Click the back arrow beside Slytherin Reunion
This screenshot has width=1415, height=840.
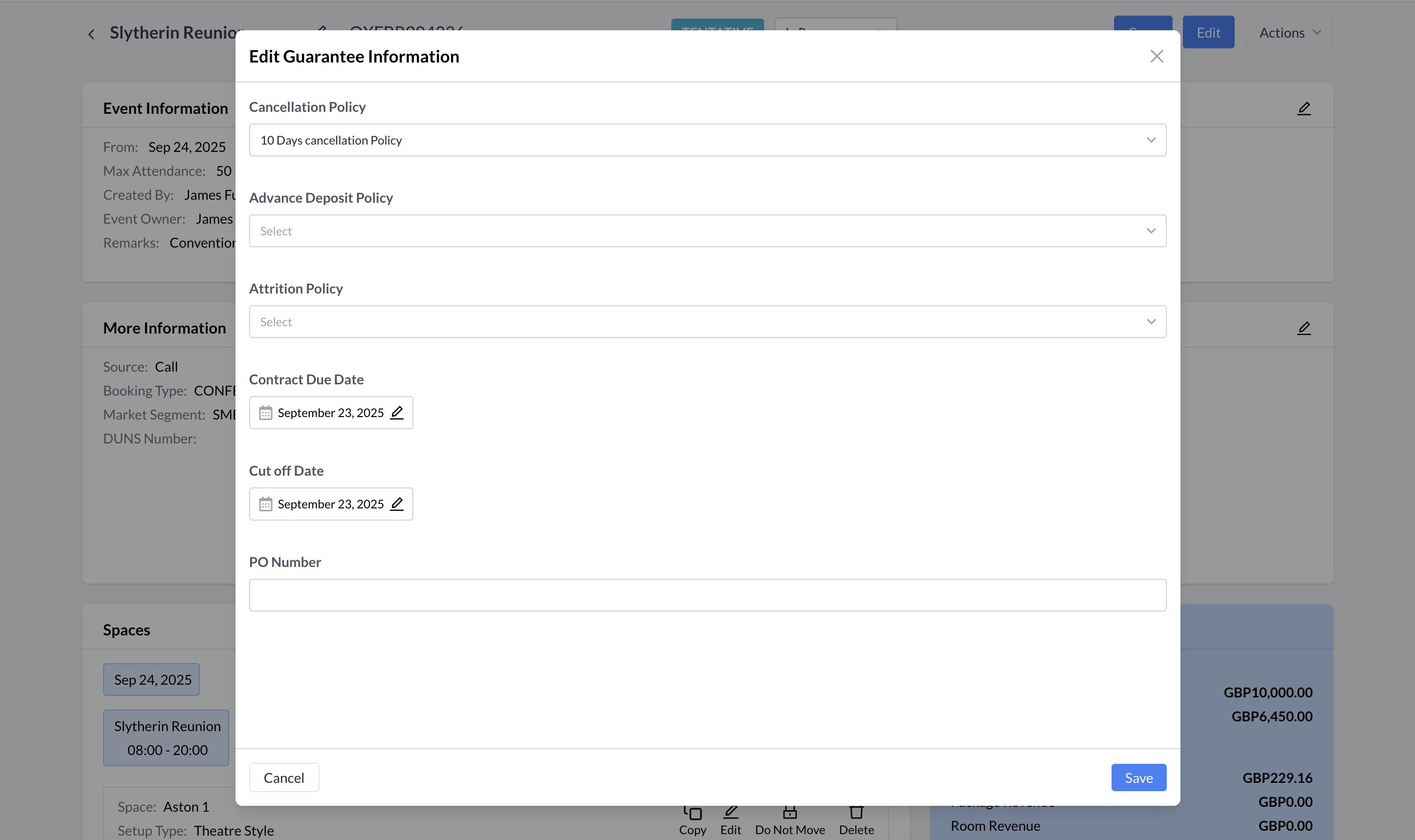[91, 35]
